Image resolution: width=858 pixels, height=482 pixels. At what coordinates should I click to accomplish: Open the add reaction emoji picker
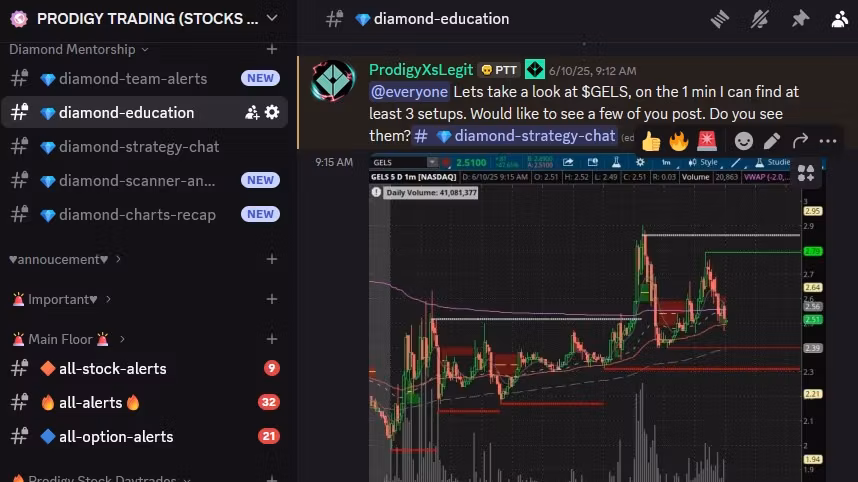tap(744, 141)
